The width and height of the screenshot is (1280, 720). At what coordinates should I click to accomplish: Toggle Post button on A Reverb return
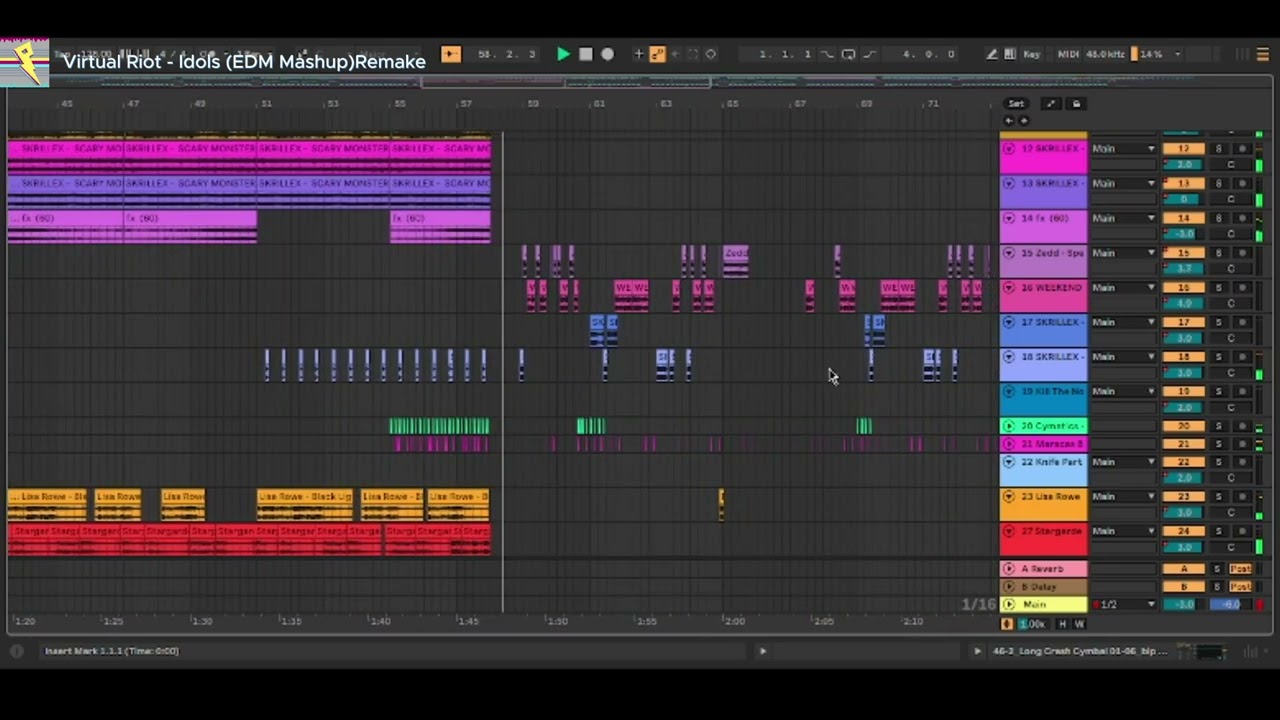(x=1240, y=568)
